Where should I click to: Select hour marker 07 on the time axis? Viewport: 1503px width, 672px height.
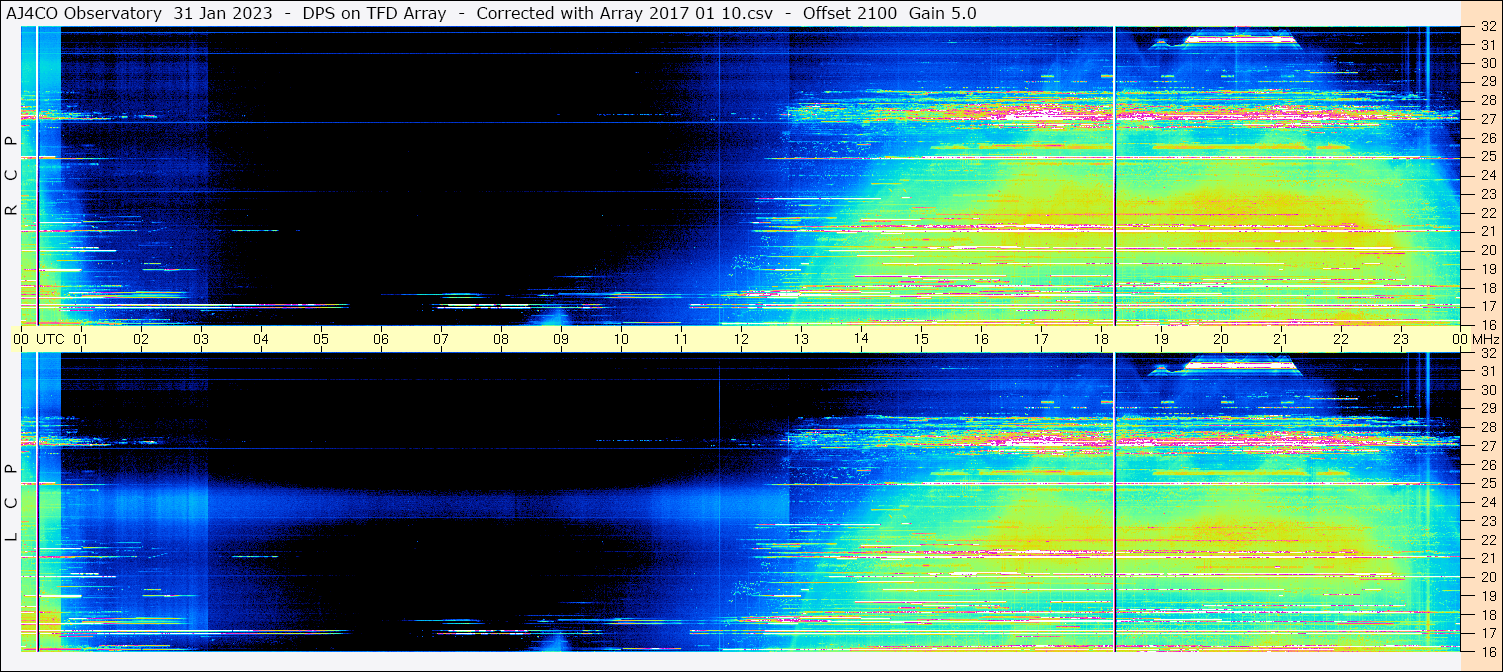tap(441, 339)
